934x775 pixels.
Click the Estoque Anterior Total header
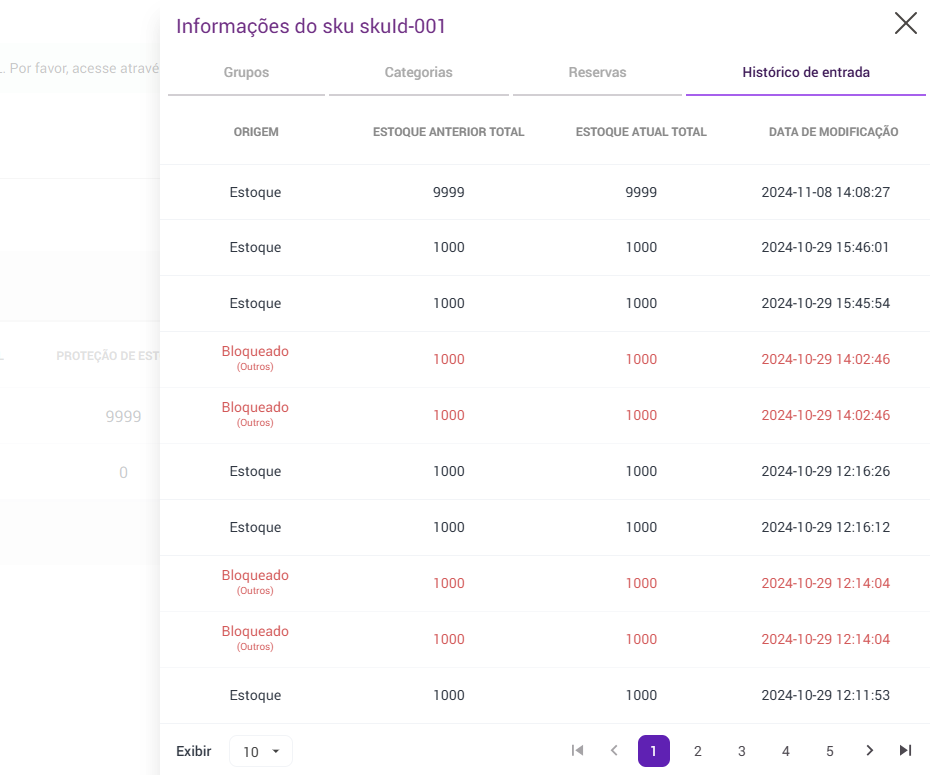tap(448, 132)
